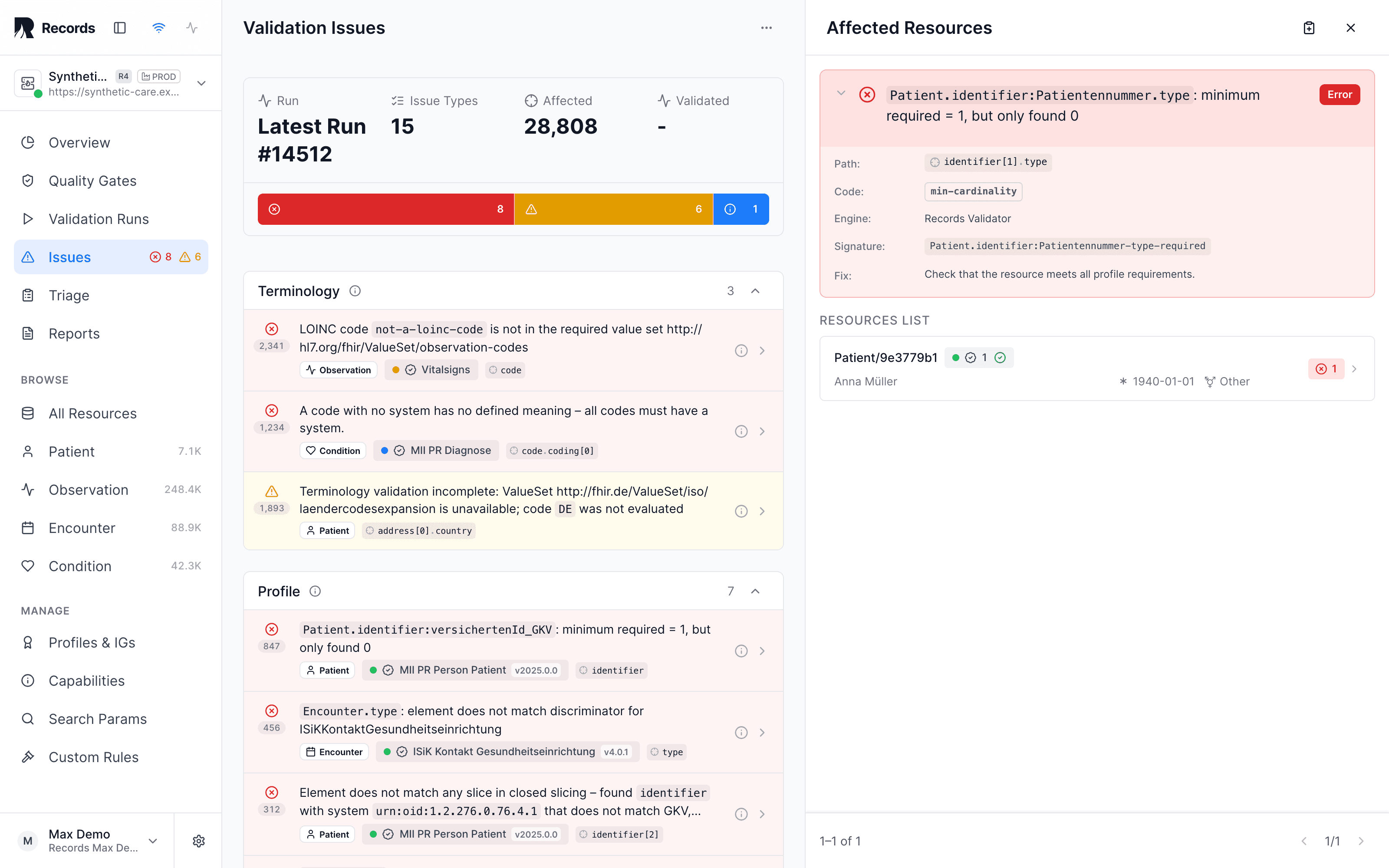The image size is (1389, 868).
Task: Open Reports page
Action: [x=112, y=334]
